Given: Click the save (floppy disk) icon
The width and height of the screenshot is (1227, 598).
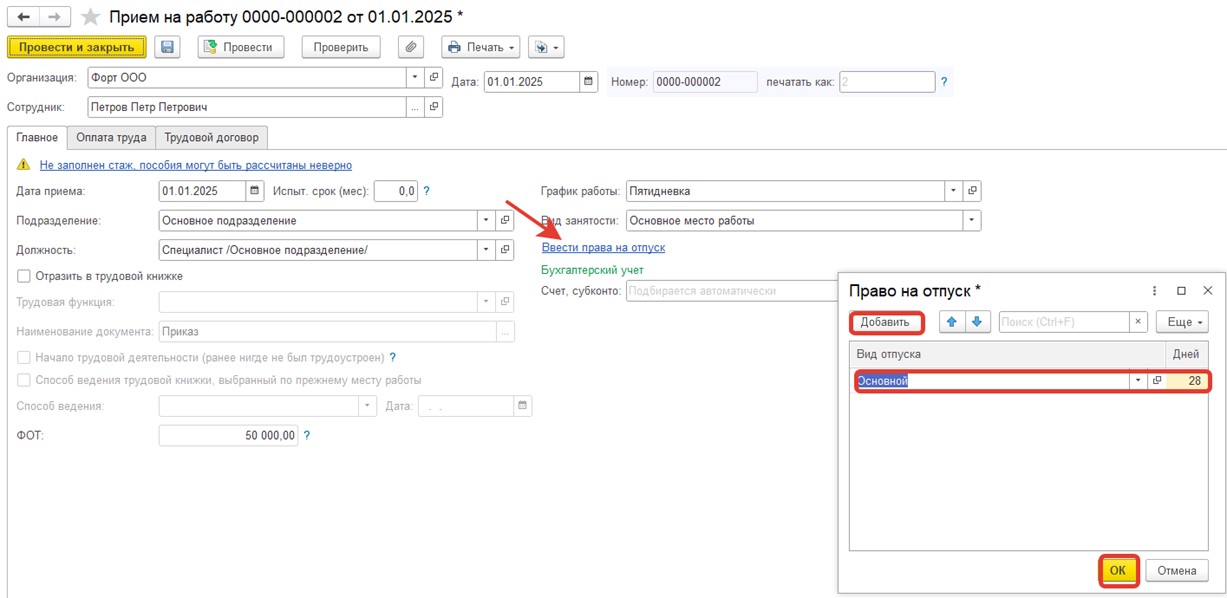Looking at the screenshot, I should [x=167, y=47].
